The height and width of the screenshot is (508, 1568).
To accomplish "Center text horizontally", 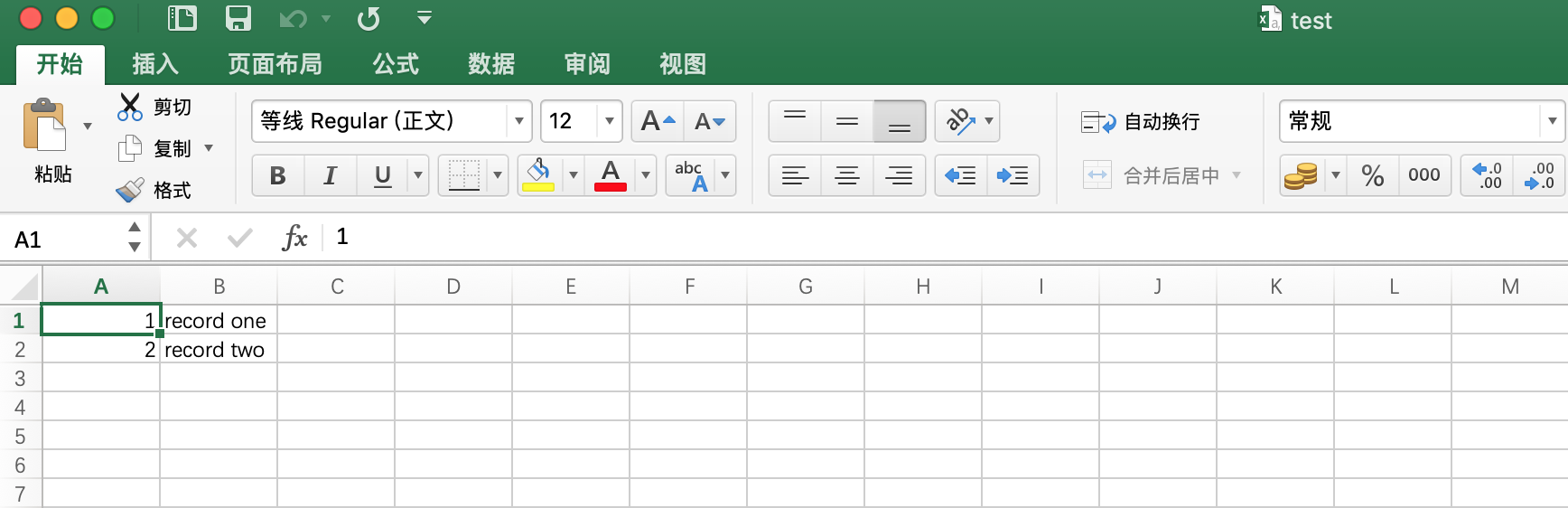I will click(847, 175).
